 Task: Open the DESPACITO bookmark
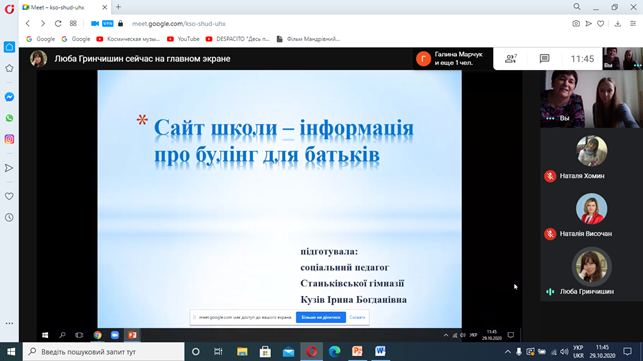point(237,39)
